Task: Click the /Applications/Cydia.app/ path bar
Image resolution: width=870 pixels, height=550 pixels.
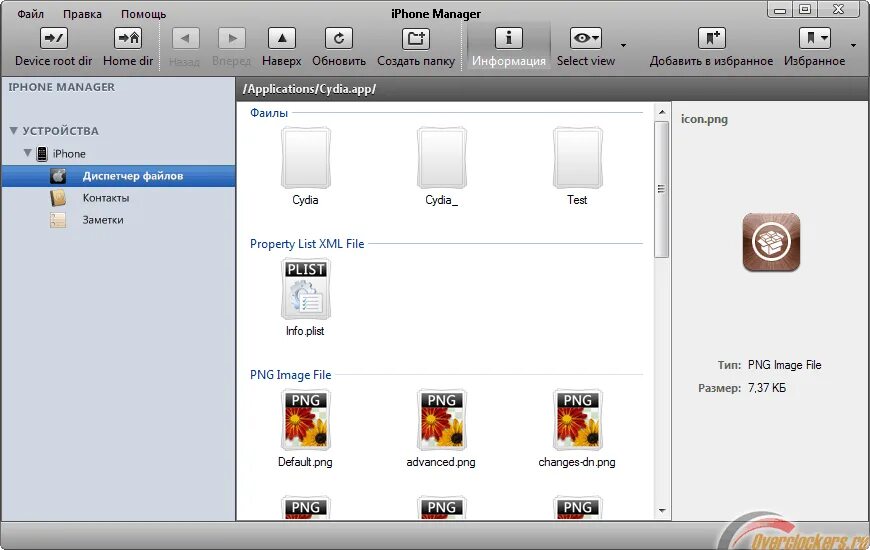Action: coord(553,89)
